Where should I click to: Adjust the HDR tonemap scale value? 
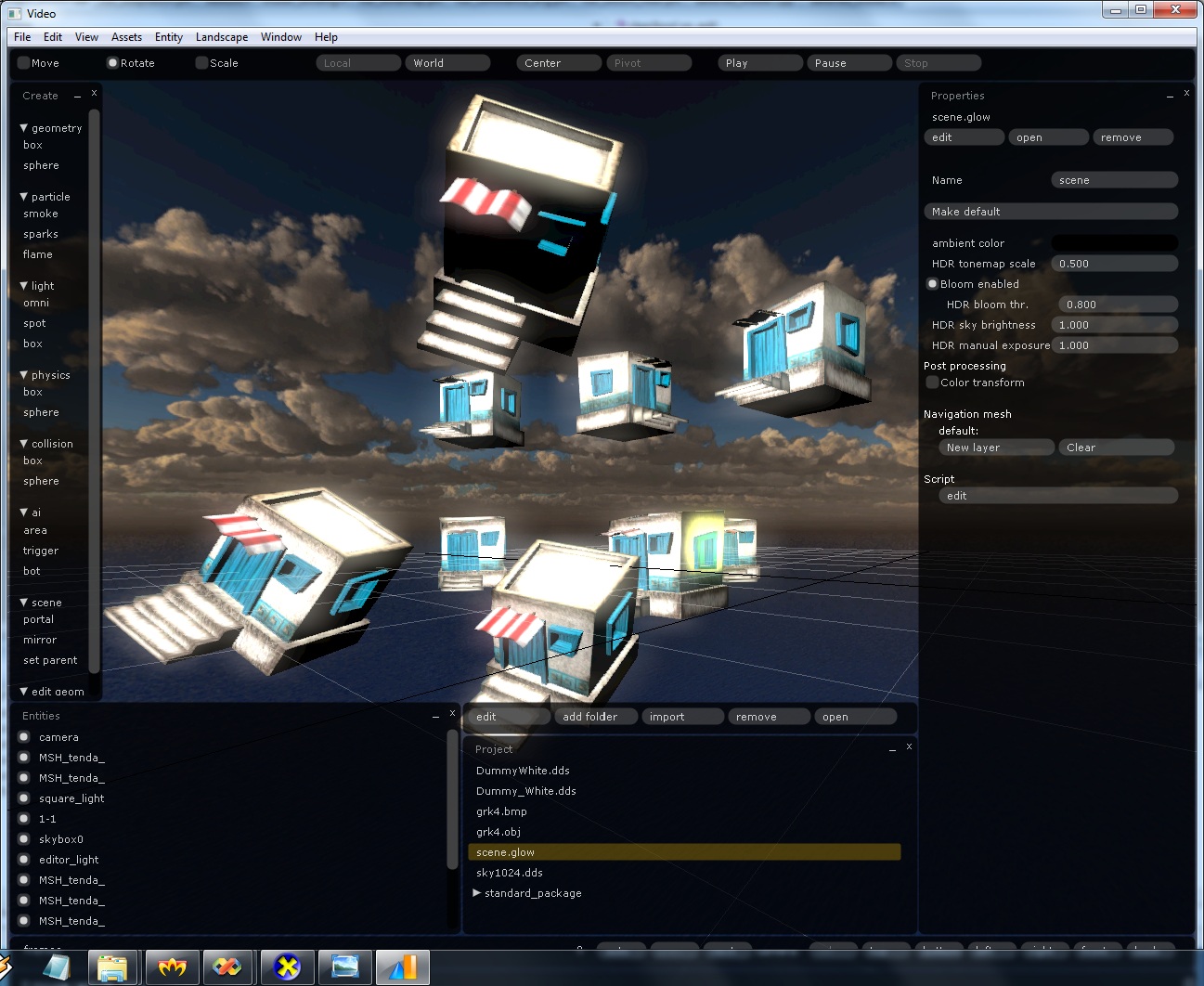(x=1114, y=264)
